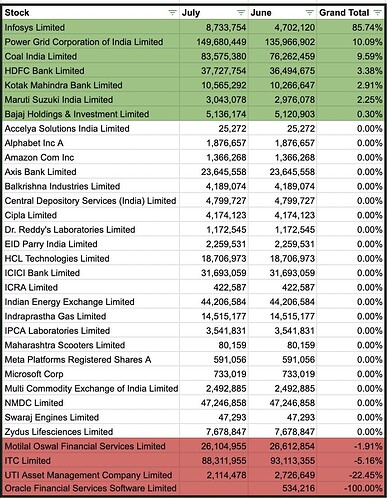This screenshot has height=499, width=388.
Task: Click UTI Asset Management's -22.45% cell
Action: point(350,475)
